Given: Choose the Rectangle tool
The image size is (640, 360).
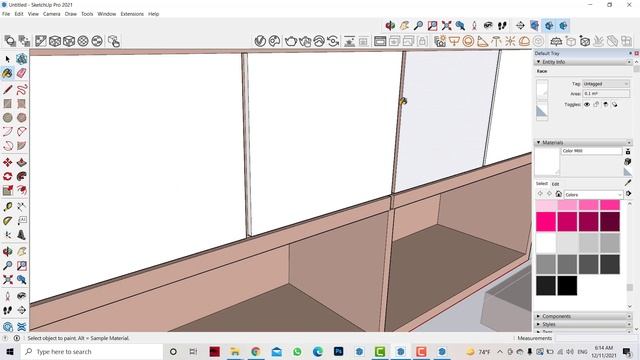Looking at the screenshot, I should (7, 104).
